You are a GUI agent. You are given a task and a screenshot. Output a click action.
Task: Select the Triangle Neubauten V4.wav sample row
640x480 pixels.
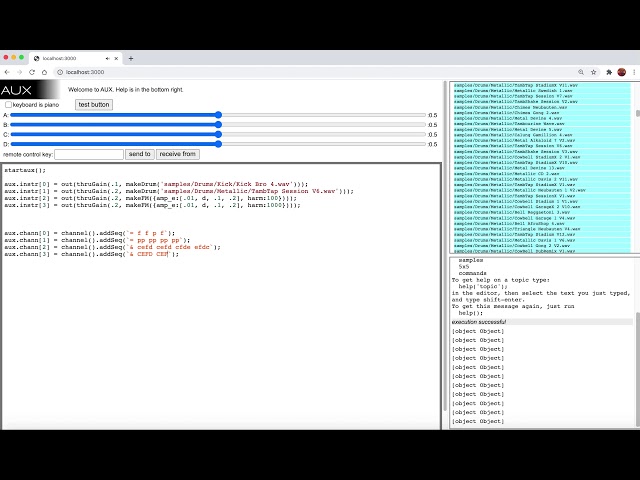(542, 229)
